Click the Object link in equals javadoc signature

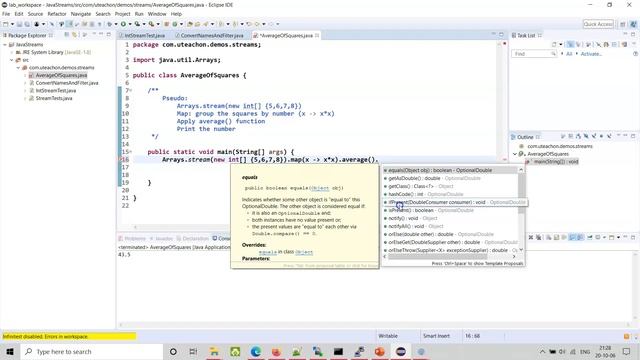(320, 188)
